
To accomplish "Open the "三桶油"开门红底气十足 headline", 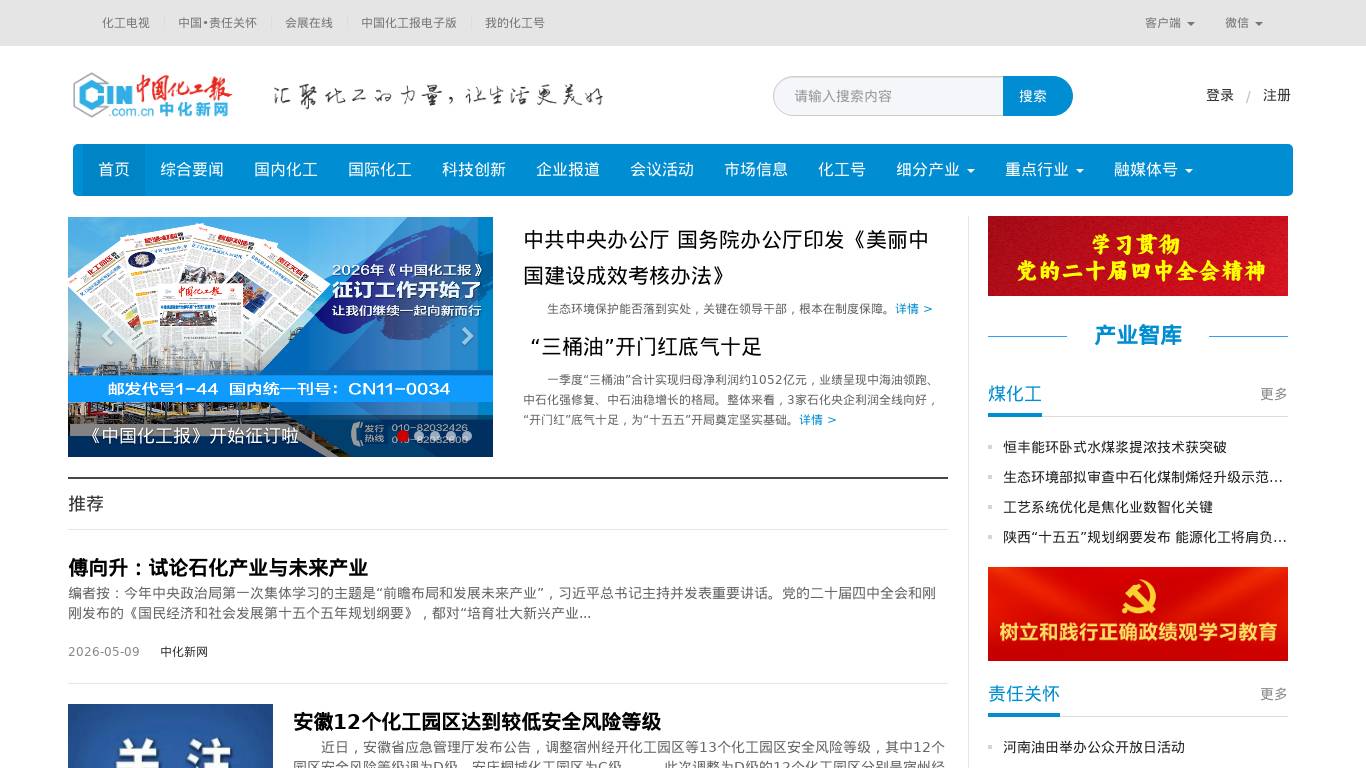I will tap(646, 347).
